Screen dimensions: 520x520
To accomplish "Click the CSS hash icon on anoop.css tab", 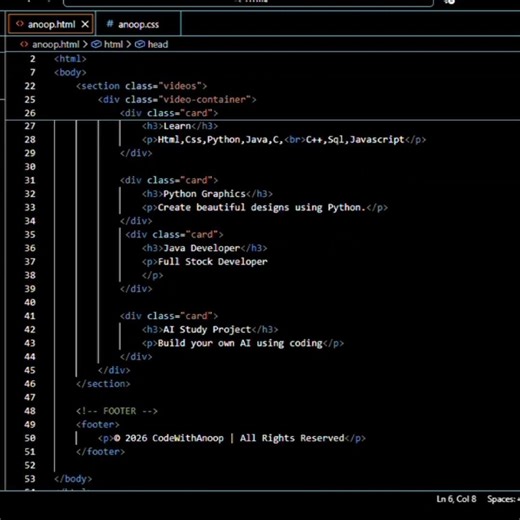I will pos(110,24).
